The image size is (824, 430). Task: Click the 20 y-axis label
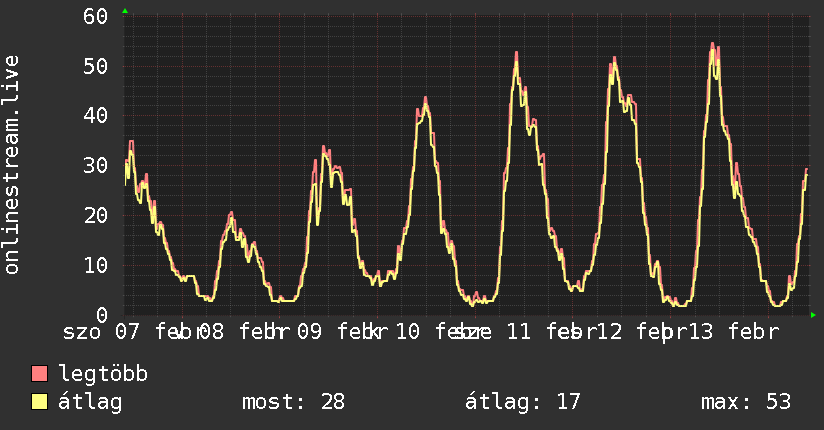(x=96, y=216)
